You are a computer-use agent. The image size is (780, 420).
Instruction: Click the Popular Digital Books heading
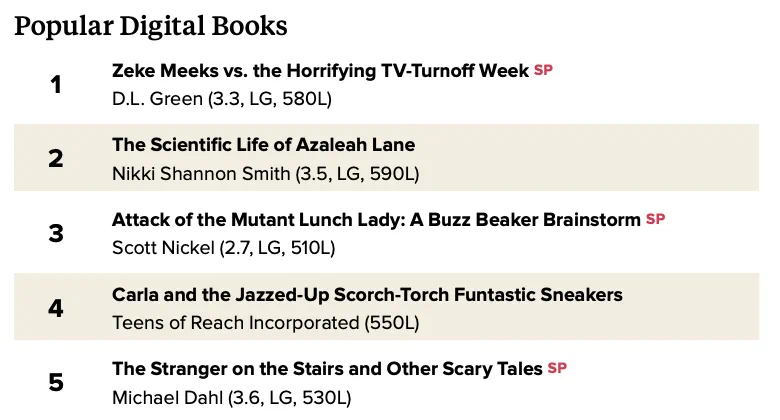tap(151, 26)
